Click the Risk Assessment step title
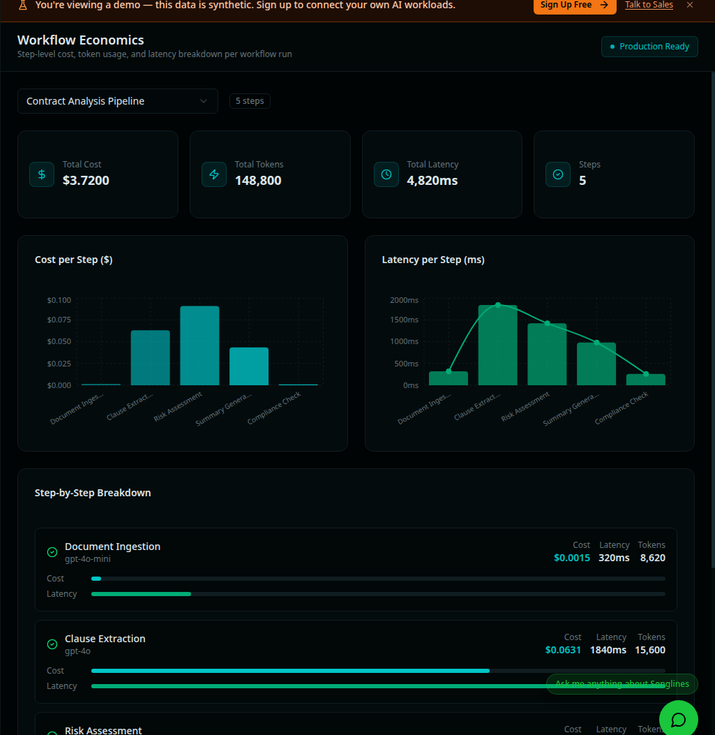715x735 pixels. pos(103,730)
